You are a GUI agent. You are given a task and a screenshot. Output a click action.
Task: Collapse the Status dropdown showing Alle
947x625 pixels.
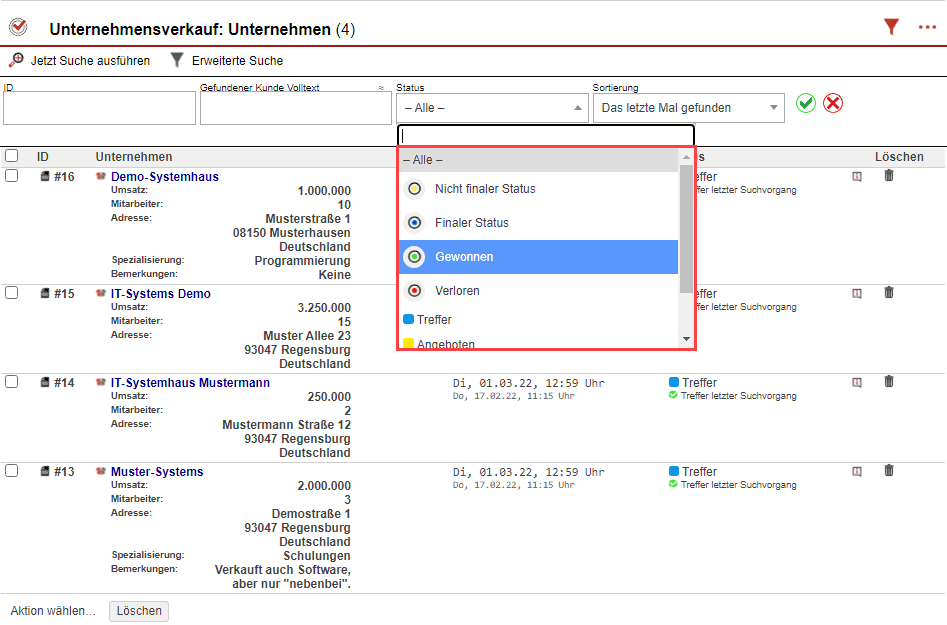492,108
